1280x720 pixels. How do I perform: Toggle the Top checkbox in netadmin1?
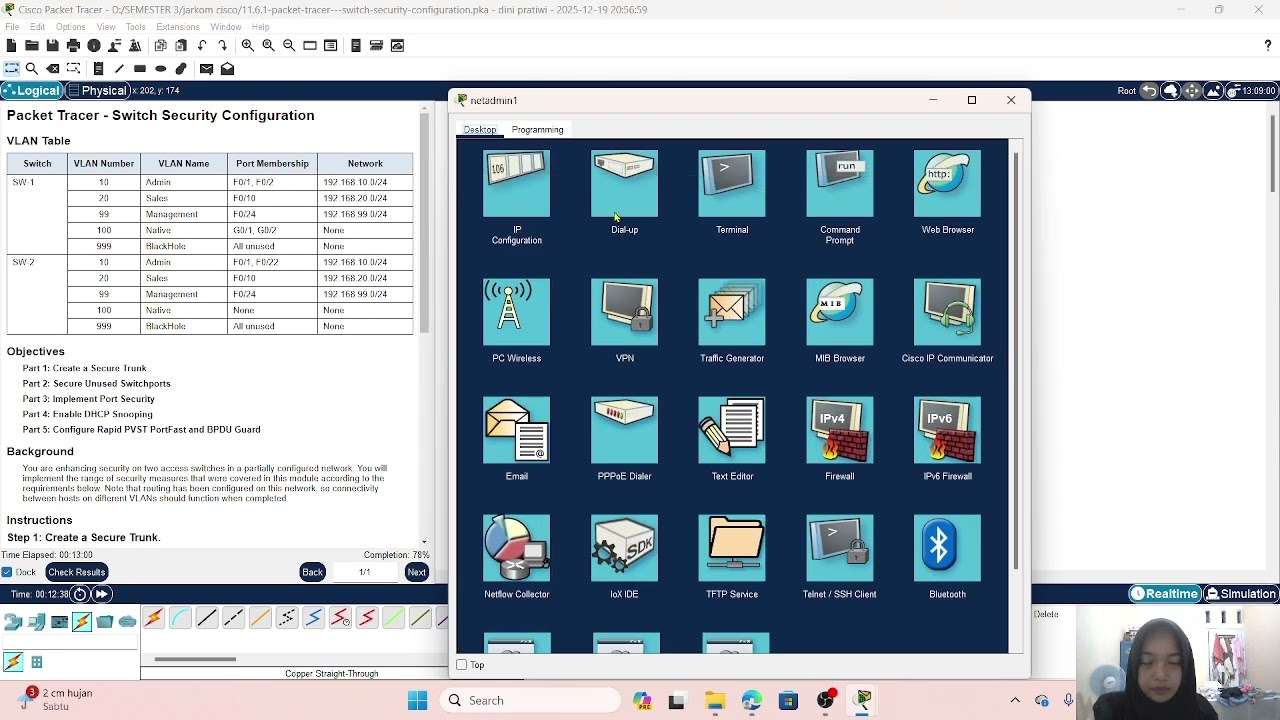click(462, 665)
